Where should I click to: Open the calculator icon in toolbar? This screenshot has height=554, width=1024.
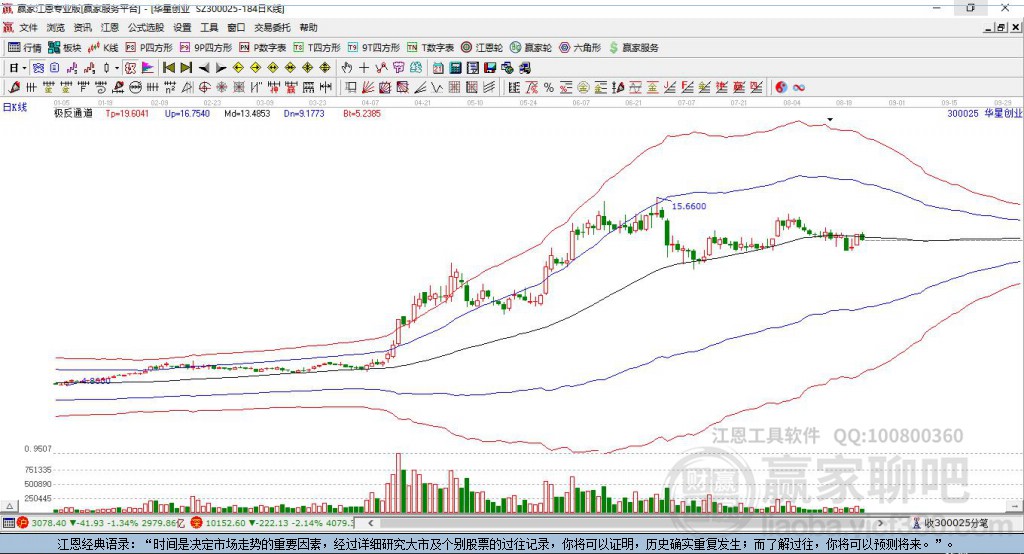(456, 68)
